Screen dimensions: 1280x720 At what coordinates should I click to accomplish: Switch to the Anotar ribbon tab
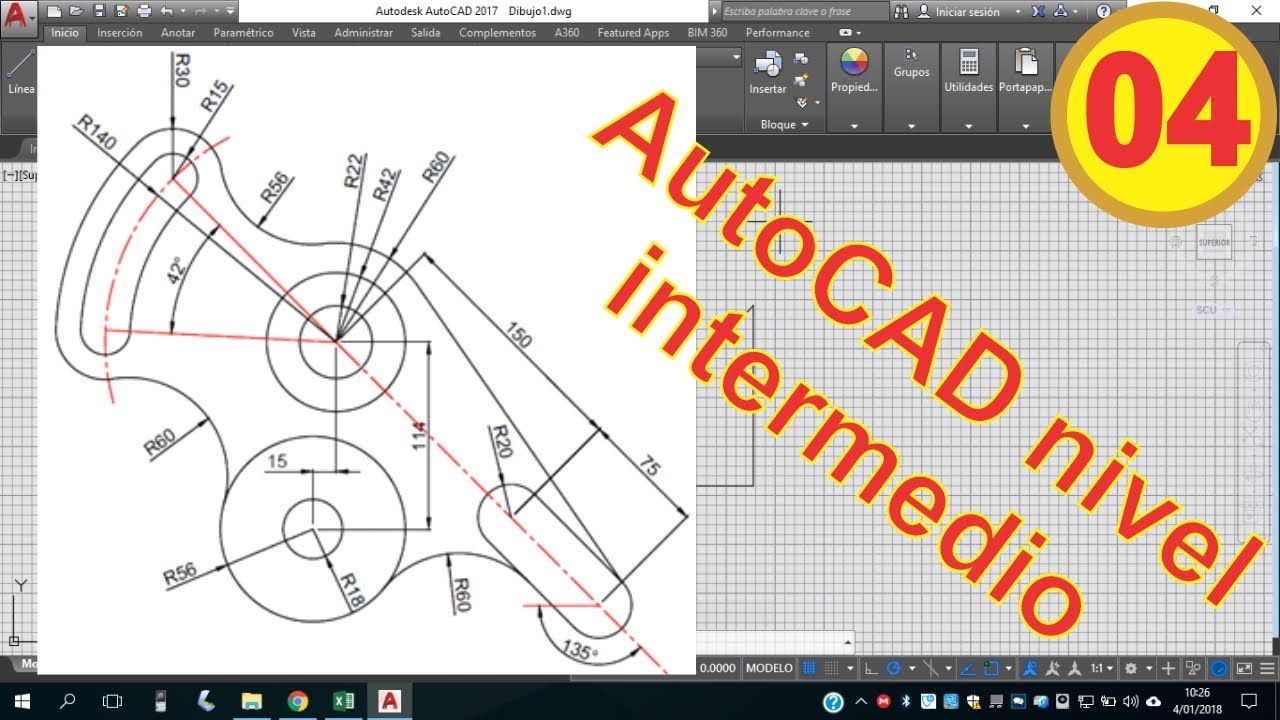178,33
